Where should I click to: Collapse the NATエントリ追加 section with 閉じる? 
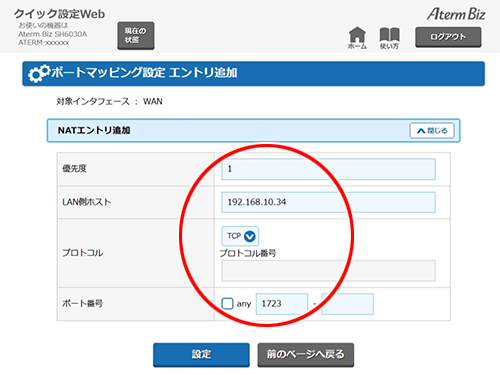[x=432, y=130]
